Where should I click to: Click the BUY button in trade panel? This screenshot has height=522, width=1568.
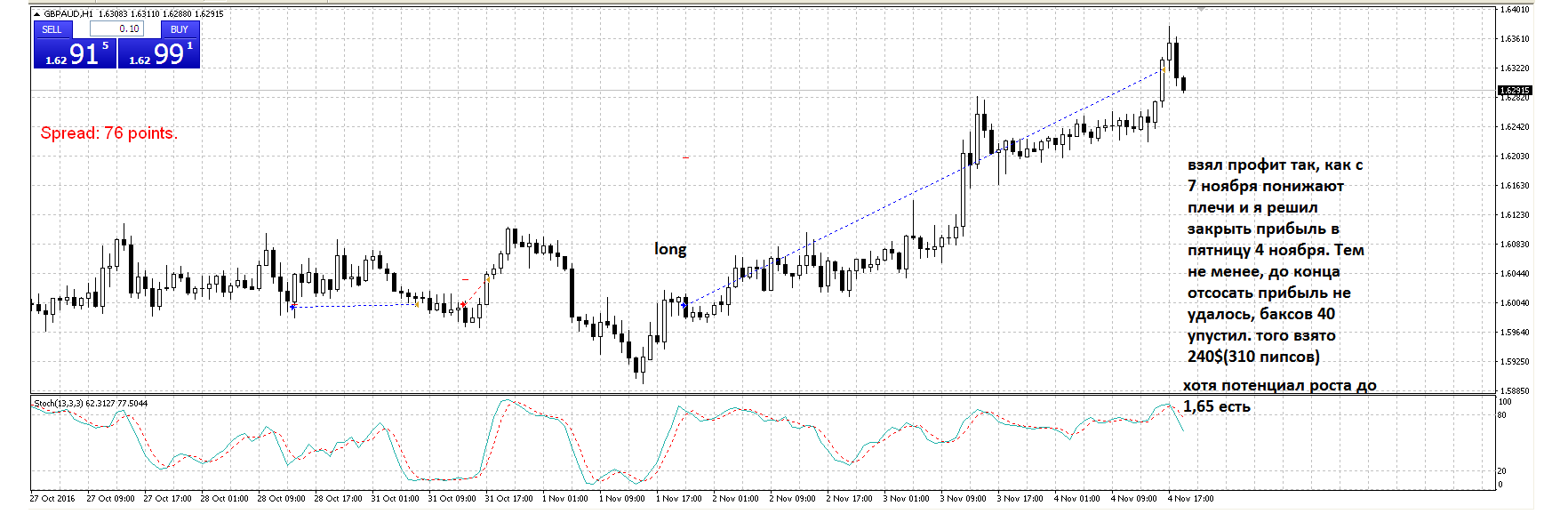tap(180, 29)
